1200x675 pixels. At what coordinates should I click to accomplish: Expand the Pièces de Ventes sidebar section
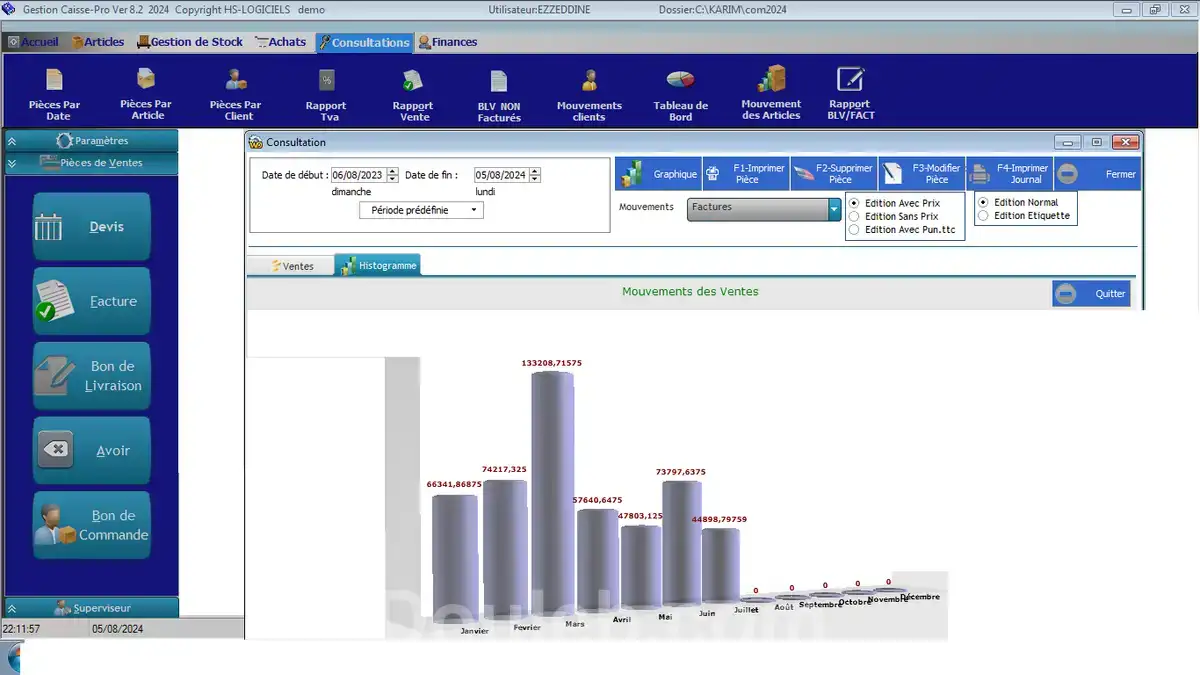91,161
